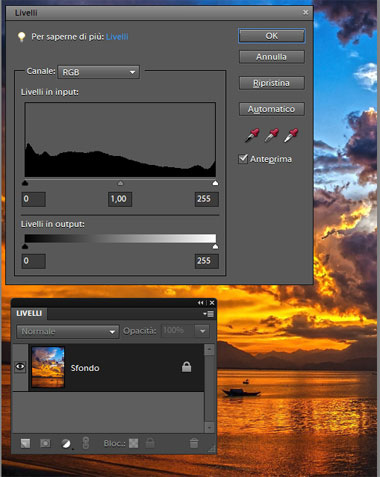Pick the white point eyedropper
Viewport: 380px width, 477px height.
[x=291, y=135]
